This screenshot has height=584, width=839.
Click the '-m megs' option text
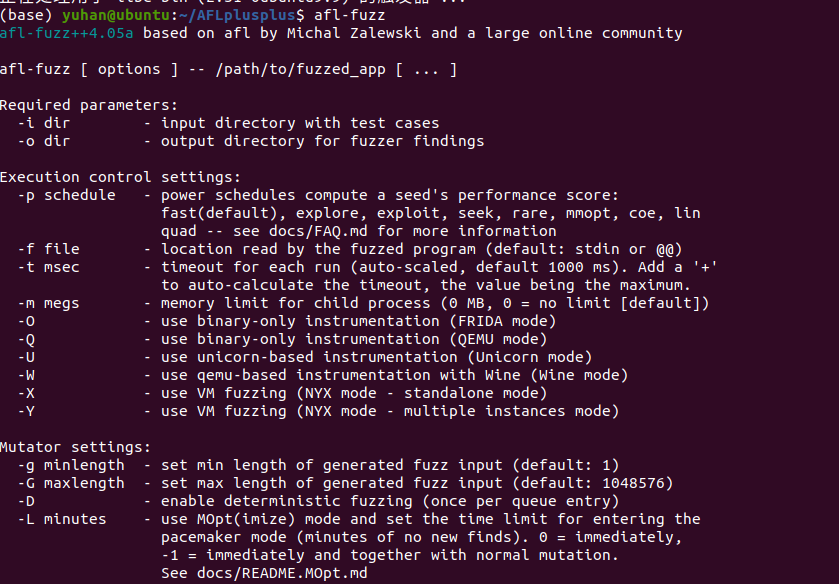pyautogui.click(x=48, y=303)
